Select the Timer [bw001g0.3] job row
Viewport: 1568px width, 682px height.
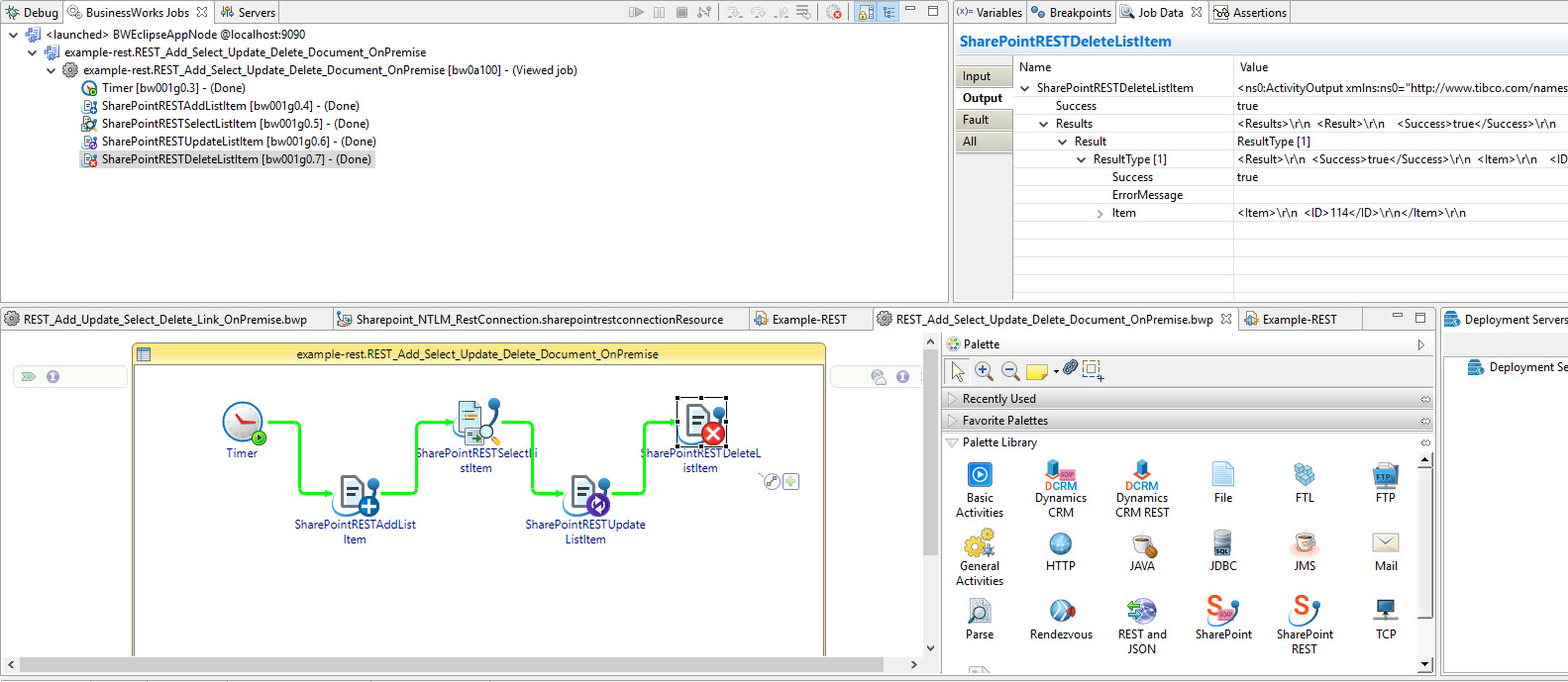(163, 88)
